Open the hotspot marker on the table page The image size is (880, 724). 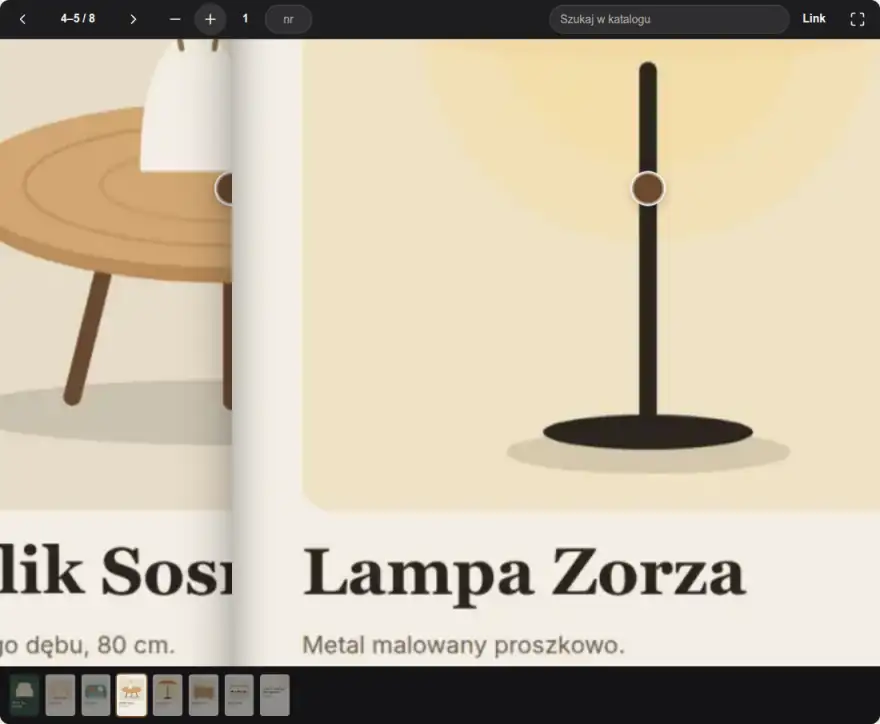pos(224,189)
